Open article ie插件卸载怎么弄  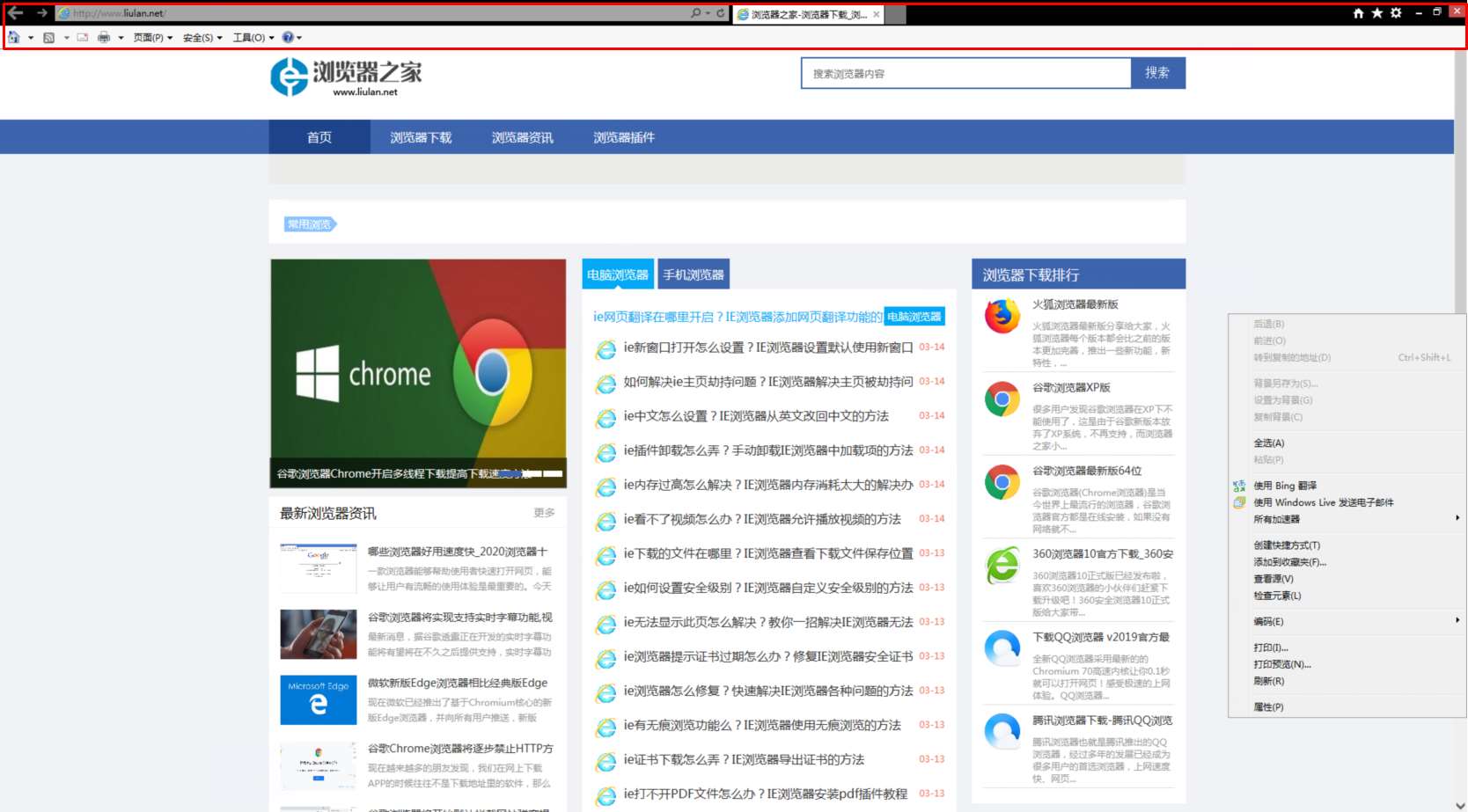(x=768, y=450)
